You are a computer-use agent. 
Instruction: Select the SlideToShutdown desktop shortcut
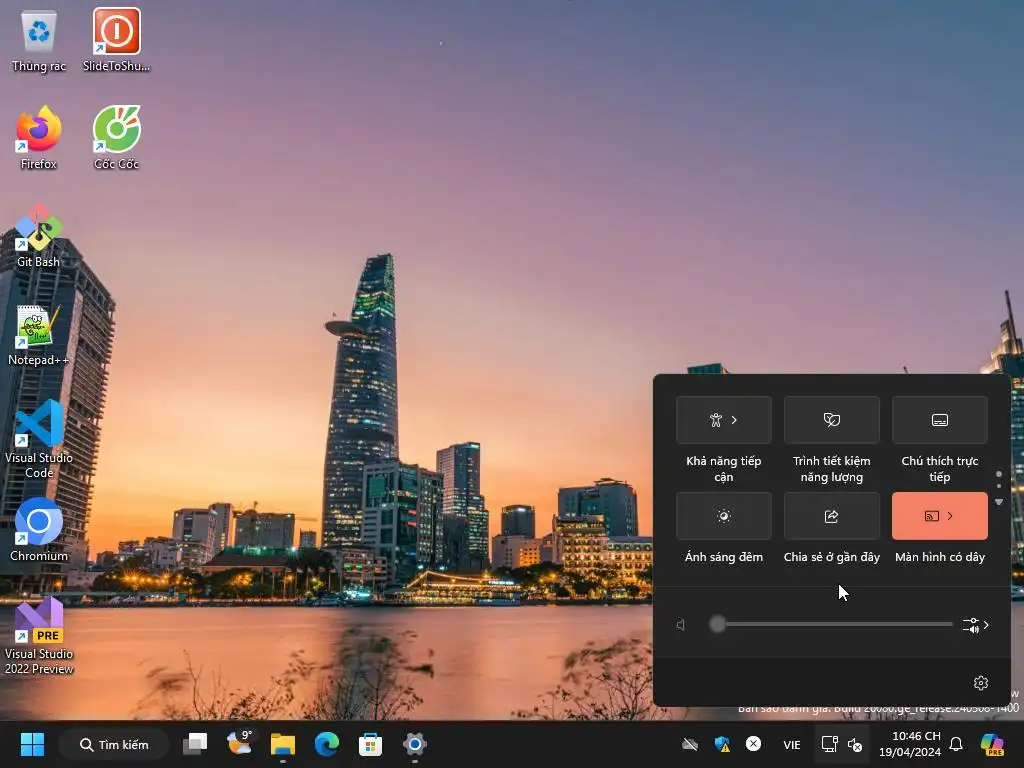click(116, 40)
